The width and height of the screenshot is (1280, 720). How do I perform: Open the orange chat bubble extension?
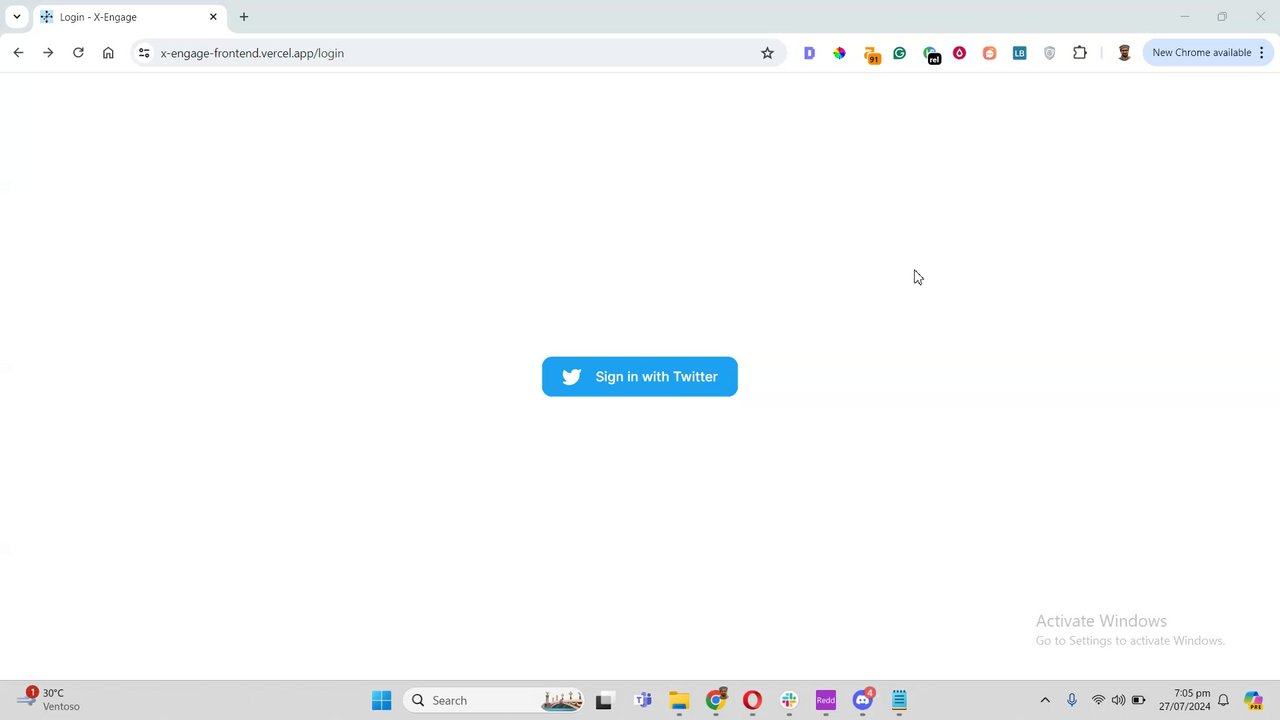click(x=990, y=53)
